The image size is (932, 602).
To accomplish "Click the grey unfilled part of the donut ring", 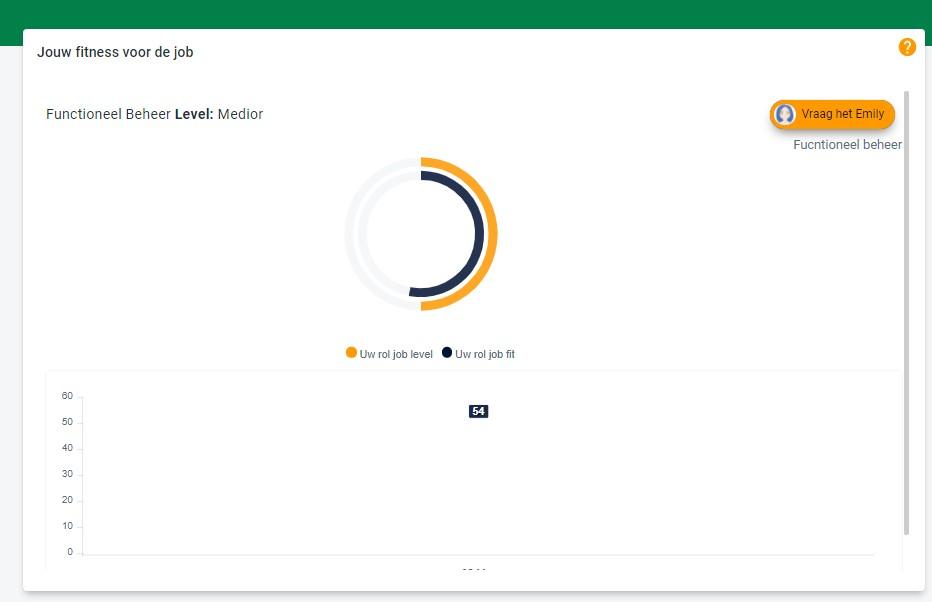I will (x=352, y=234).
